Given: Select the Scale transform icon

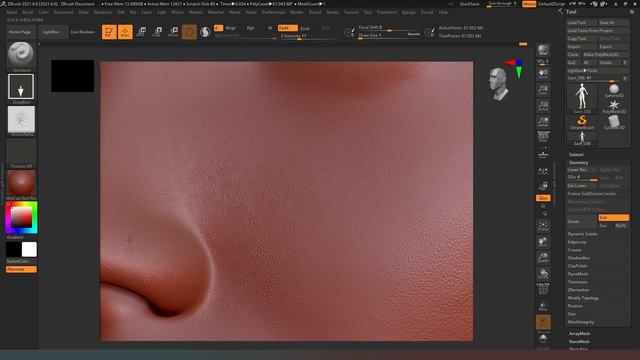Looking at the screenshot, I should click(157, 32).
